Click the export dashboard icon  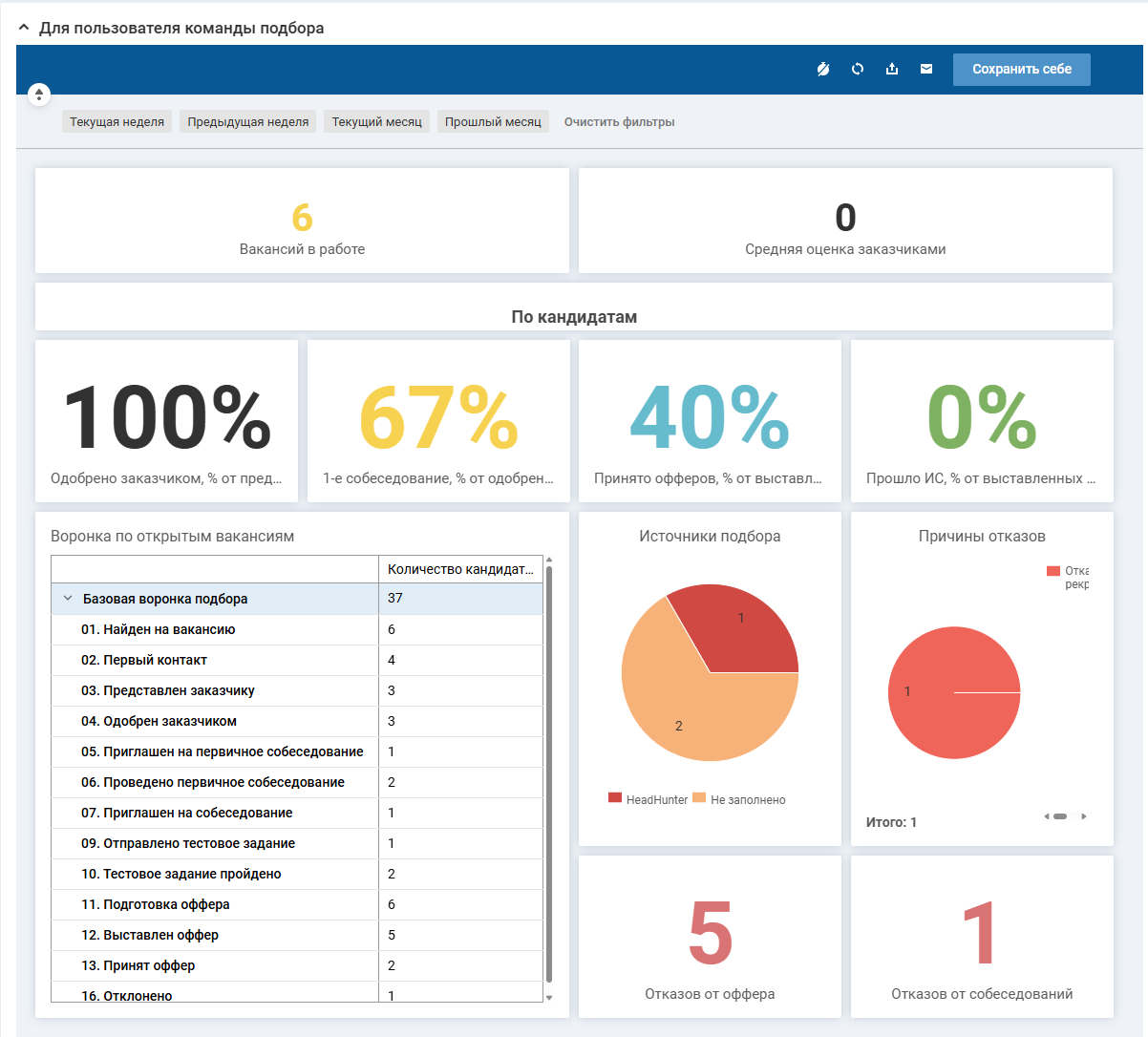892,69
